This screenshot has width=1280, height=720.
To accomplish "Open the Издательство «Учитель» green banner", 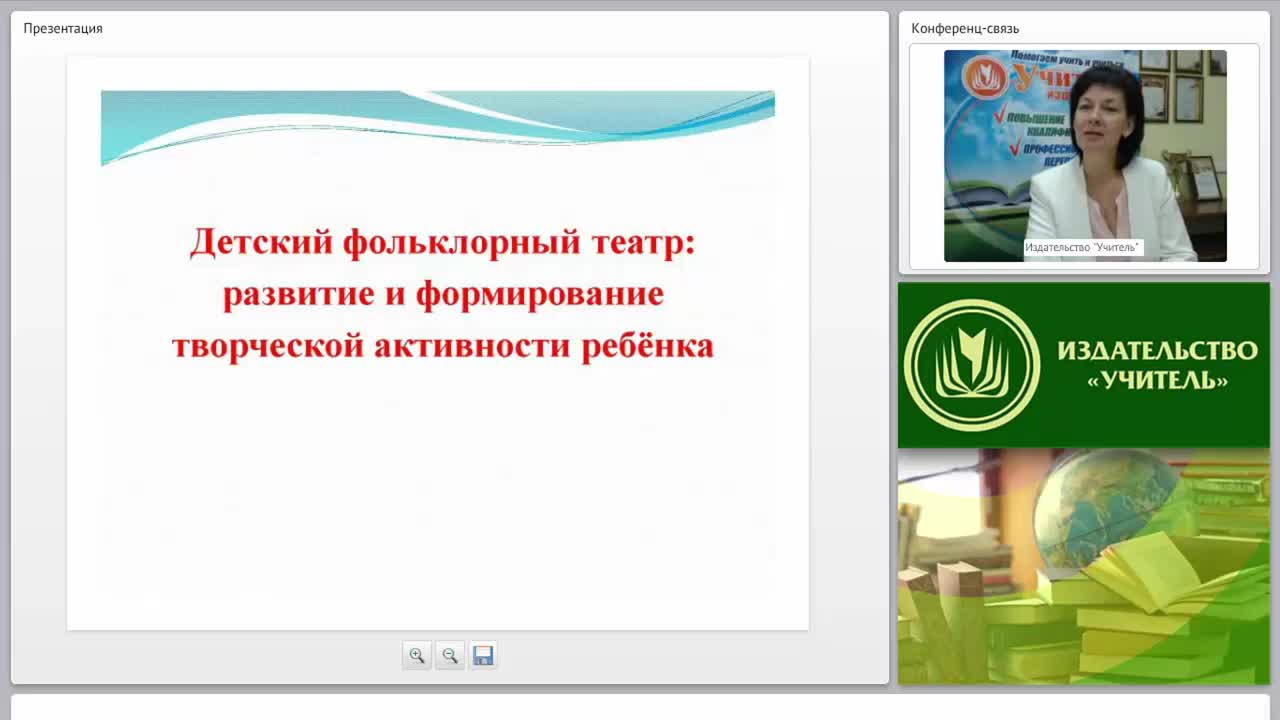I will (1084, 365).
